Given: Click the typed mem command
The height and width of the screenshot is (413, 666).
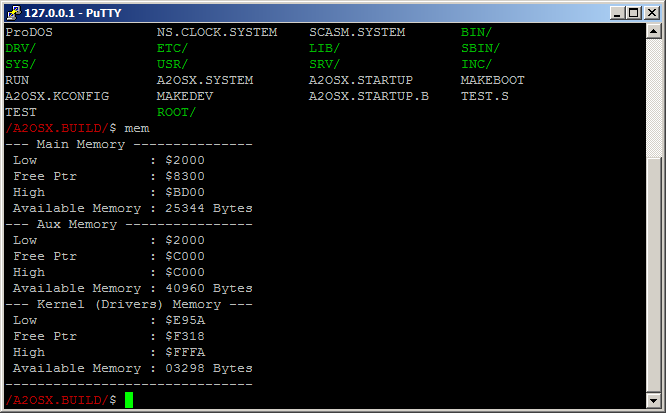Looking at the screenshot, I should coord(137,128).
